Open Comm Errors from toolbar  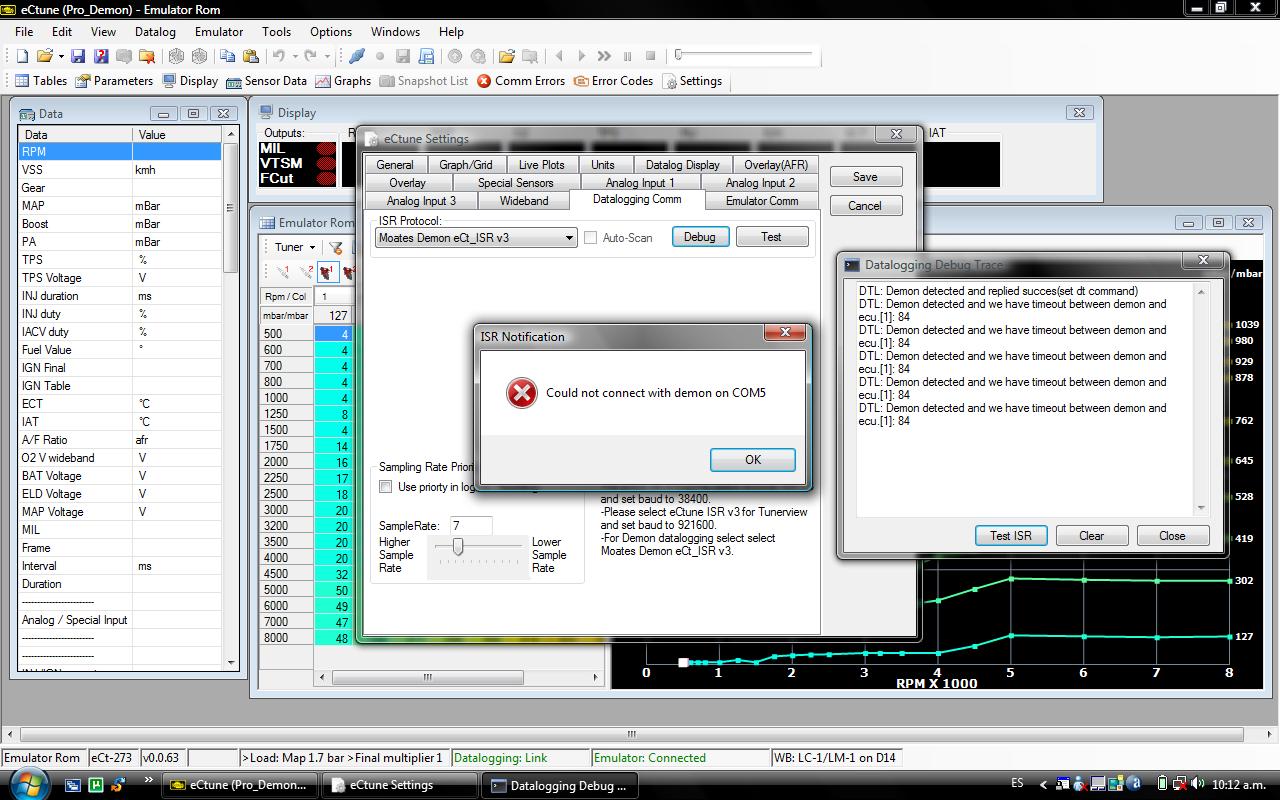pos(521,81)
